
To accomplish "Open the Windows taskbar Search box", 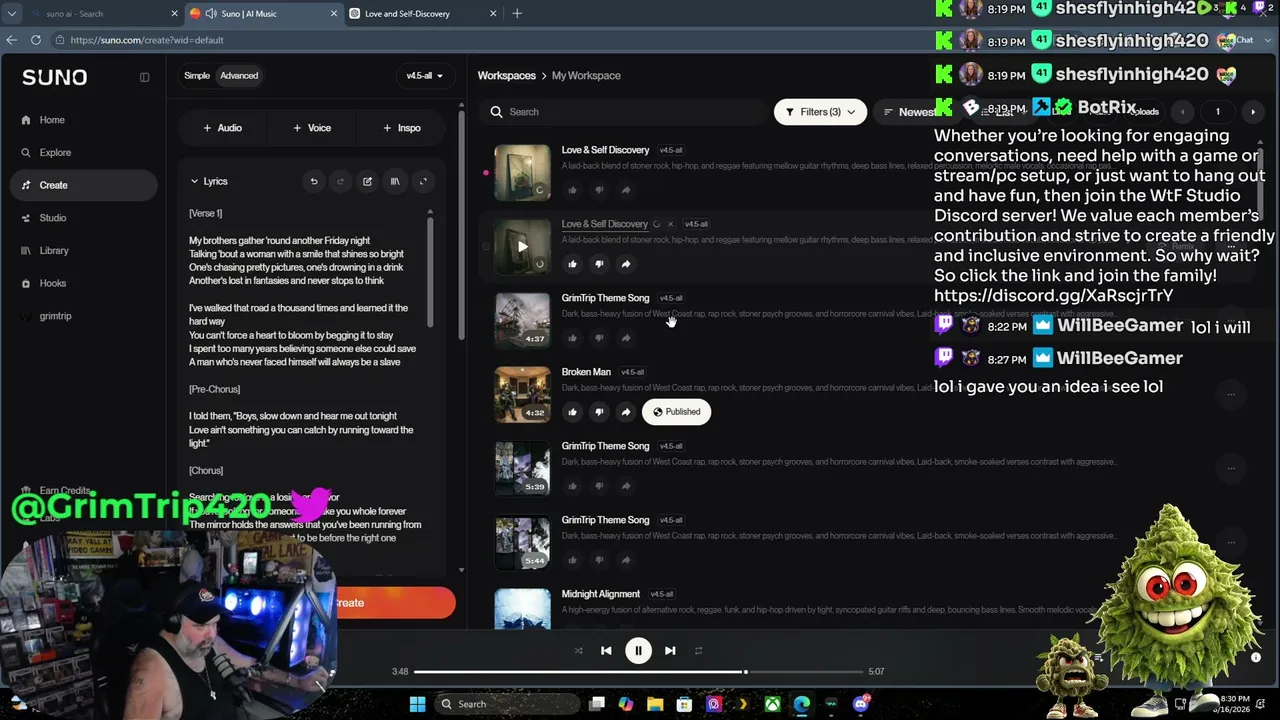I will click(x=505, y=704).
